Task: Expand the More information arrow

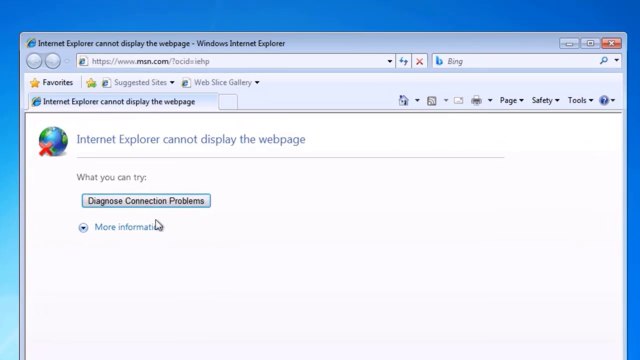Action: point(83,228)
